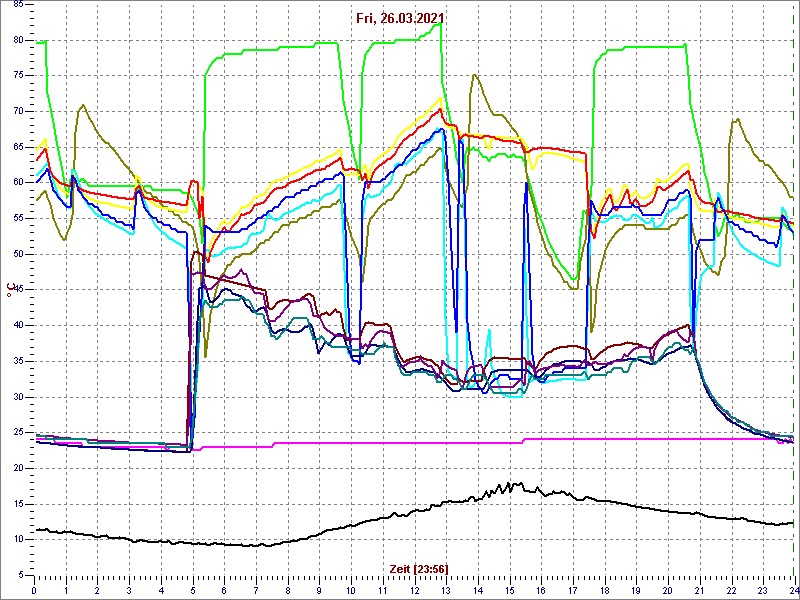This screenshot has height=600, width=800.
Task: Select the 25 value on the temperature axis
Action: (17, 433)
